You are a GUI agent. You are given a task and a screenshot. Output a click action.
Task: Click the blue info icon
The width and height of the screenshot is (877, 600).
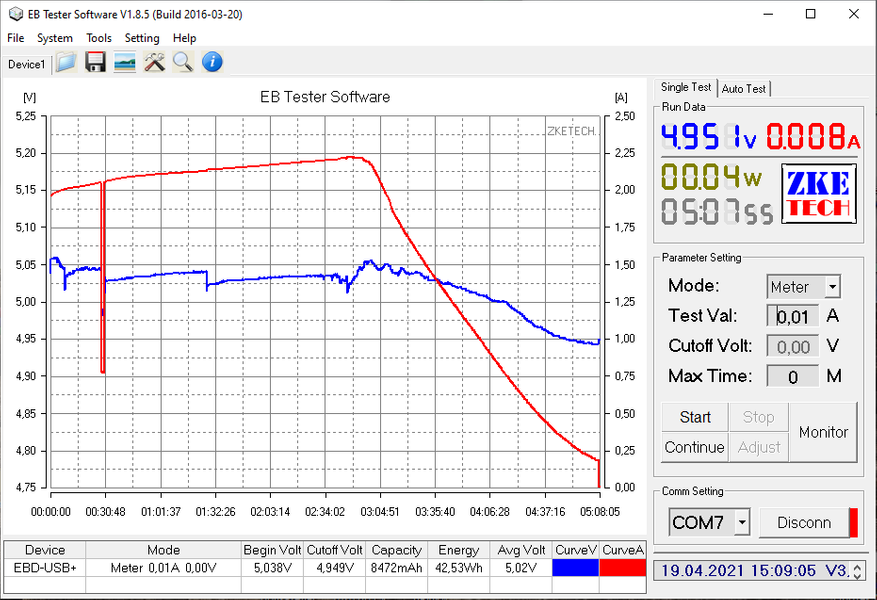click(212, 63)
